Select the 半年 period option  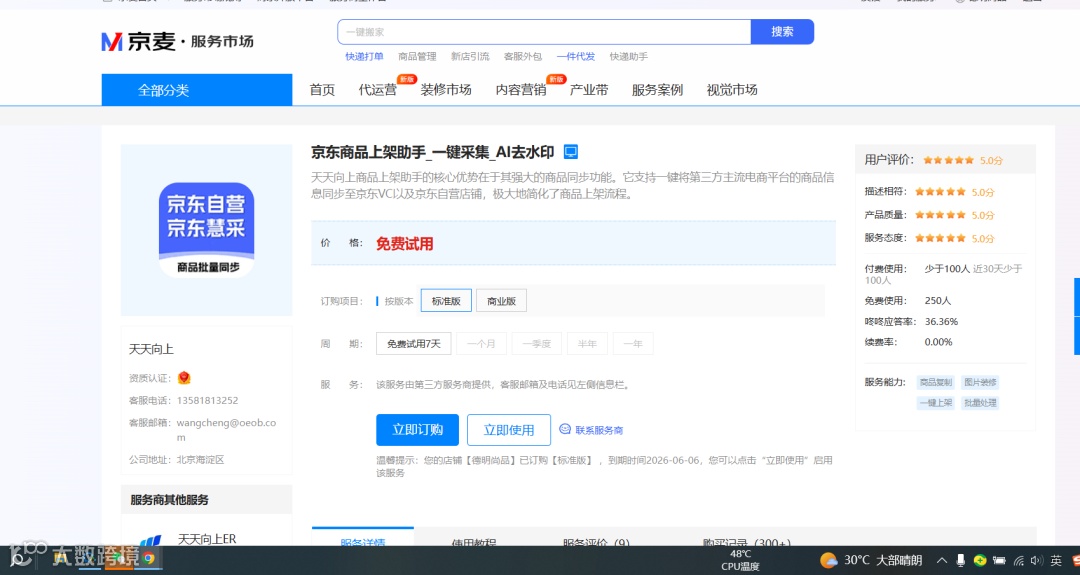point(588,344)
